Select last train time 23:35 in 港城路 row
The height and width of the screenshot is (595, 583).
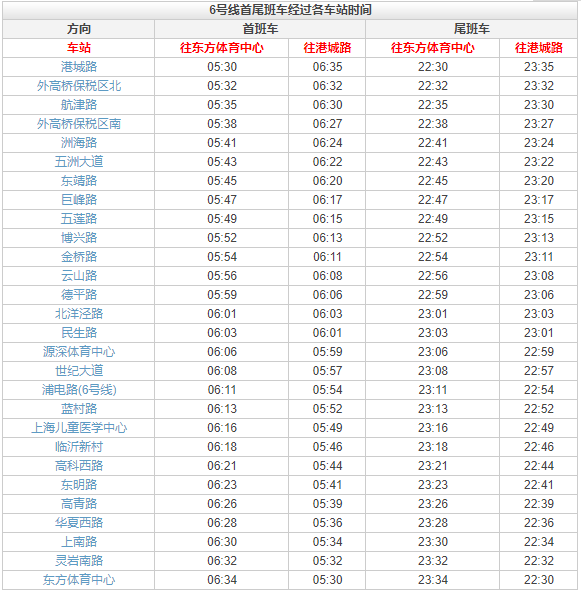(x=539, y=67)
